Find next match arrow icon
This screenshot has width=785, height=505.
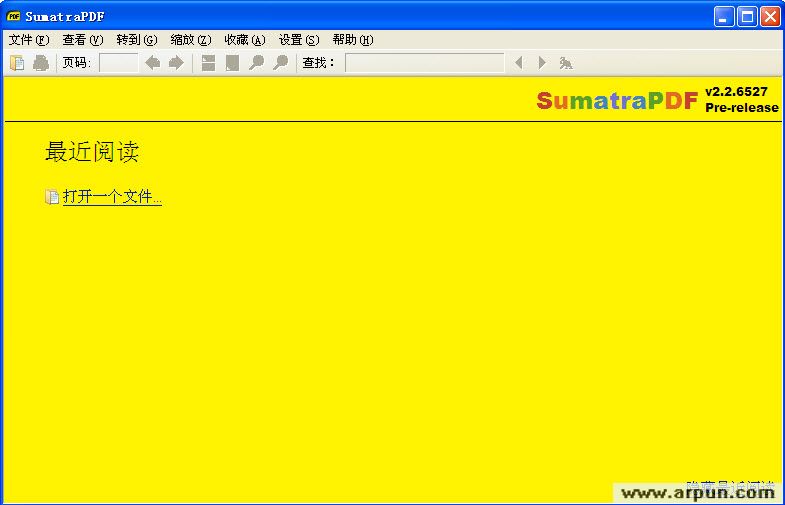coord(542,63)
